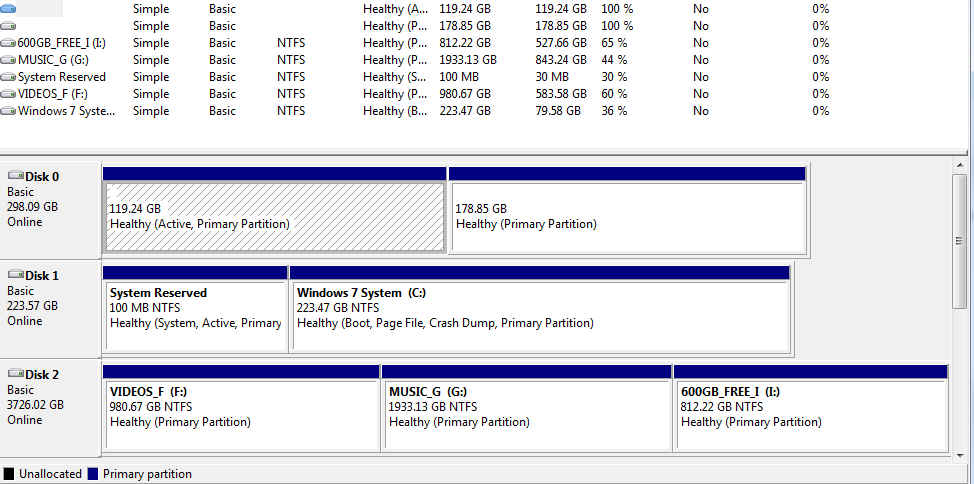Screen dimensions: 974x484
Task: Click the 1933.13 GB capacity cell
Action: point(468,60)
